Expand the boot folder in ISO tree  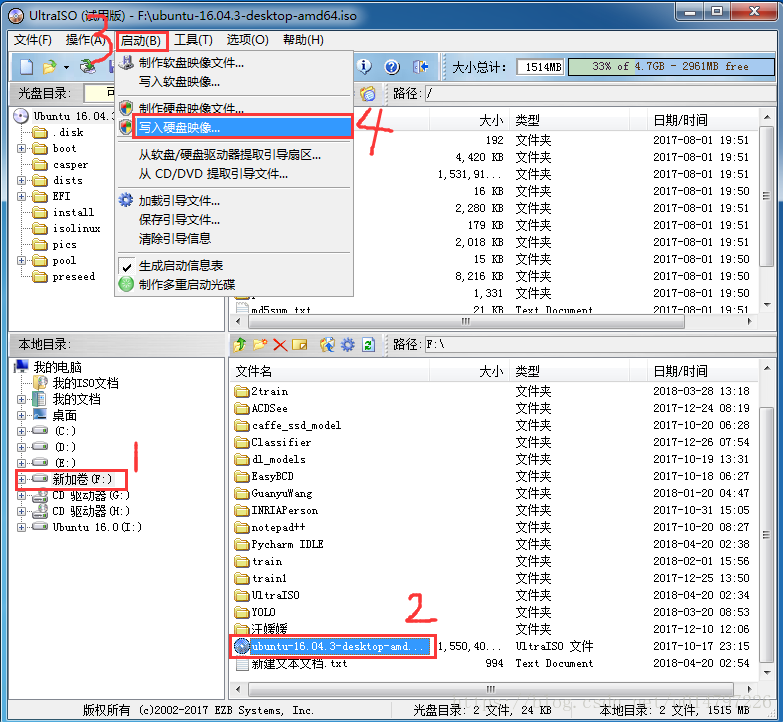(x=21, y=148)
